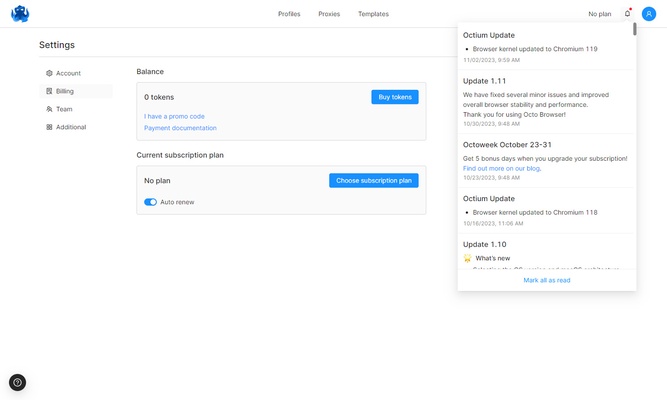Click the Settings page heading
This screenshot has width=667, height=400.
[x=57, y=45]
